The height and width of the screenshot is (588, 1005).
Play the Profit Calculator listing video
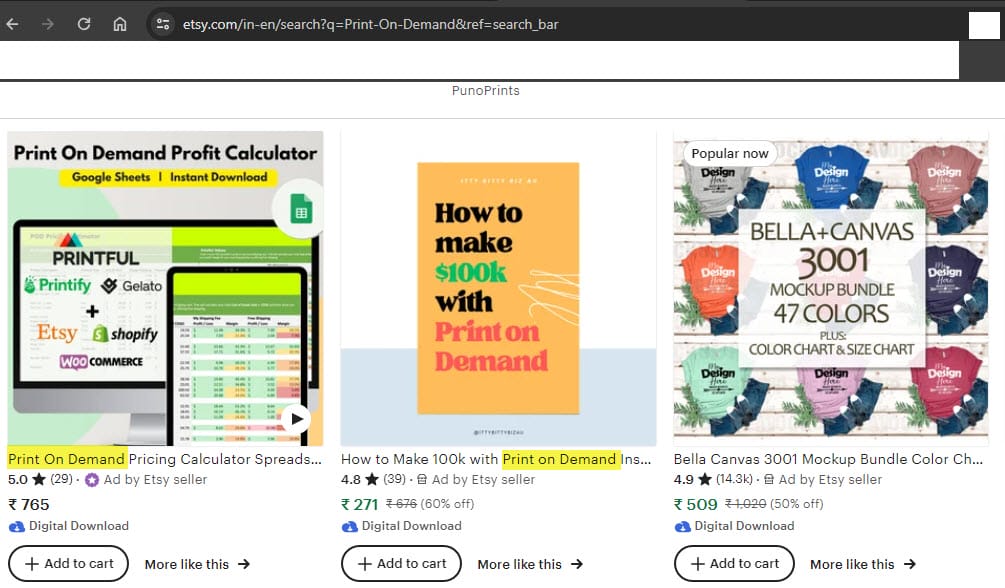(296, 419)
